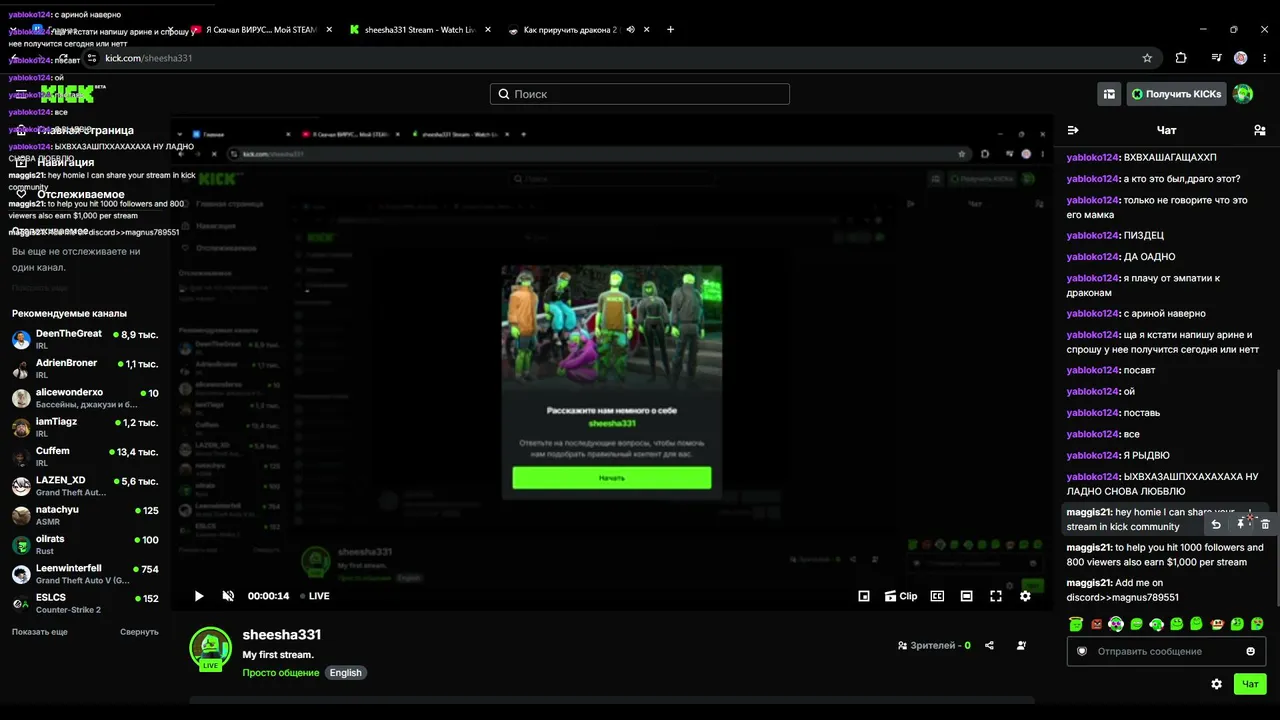The image size is (1280, 720).
Task: Open AdrienBroner recommended channel
Action: tap(85, 368)
